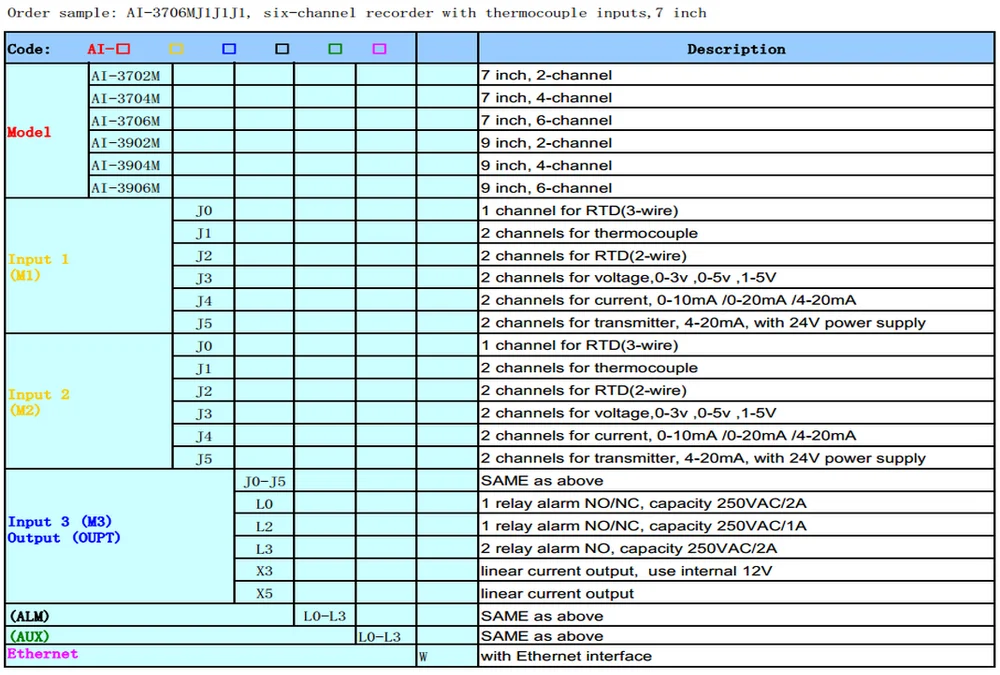Viewport: 1000px width, 675px height.
Task: Click 'linear current output' in the X5 row
Action: pyautogui.click(x=557, y=594)
